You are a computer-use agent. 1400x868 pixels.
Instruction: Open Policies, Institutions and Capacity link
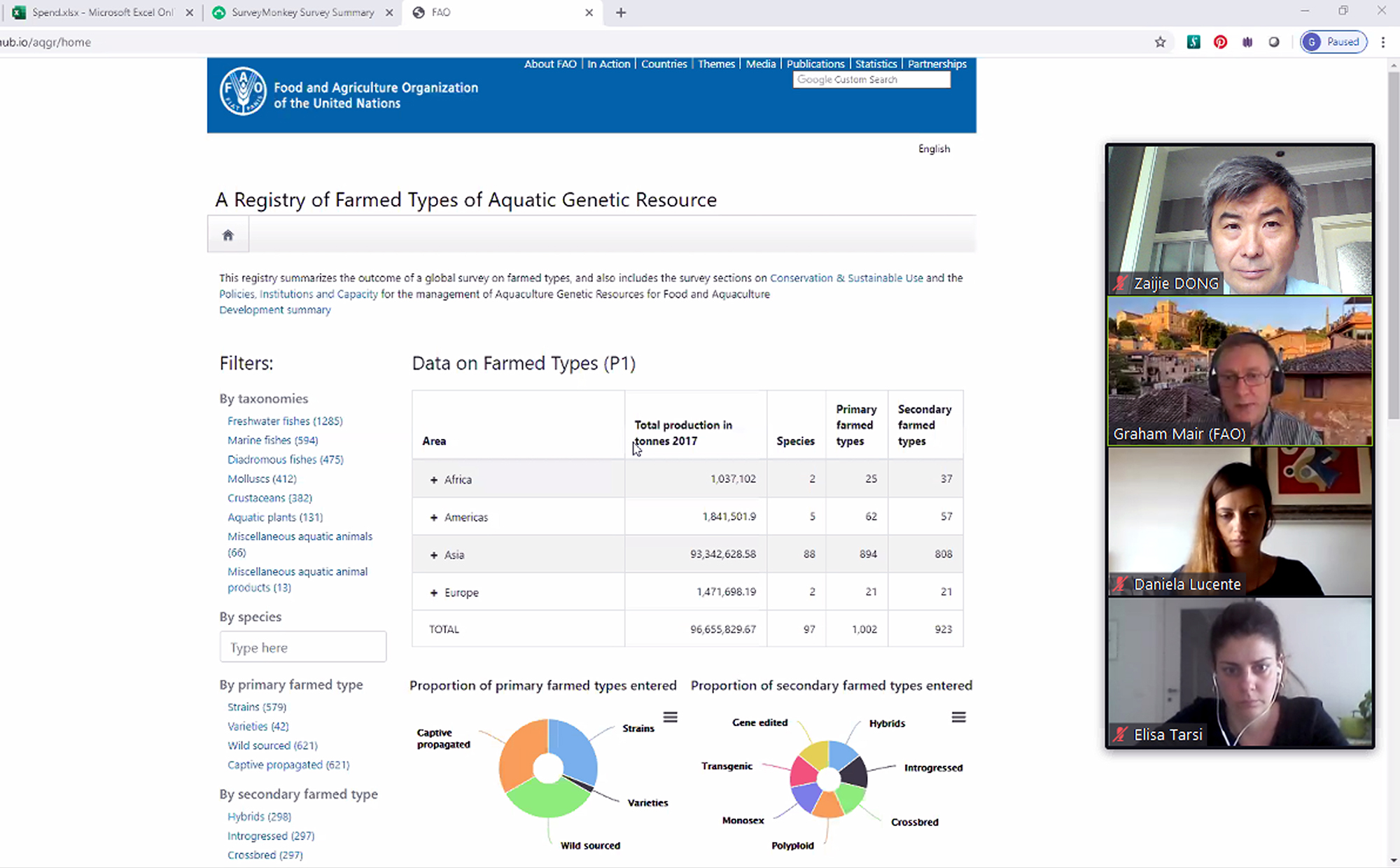pyautogui.click(x=298, y=294)
